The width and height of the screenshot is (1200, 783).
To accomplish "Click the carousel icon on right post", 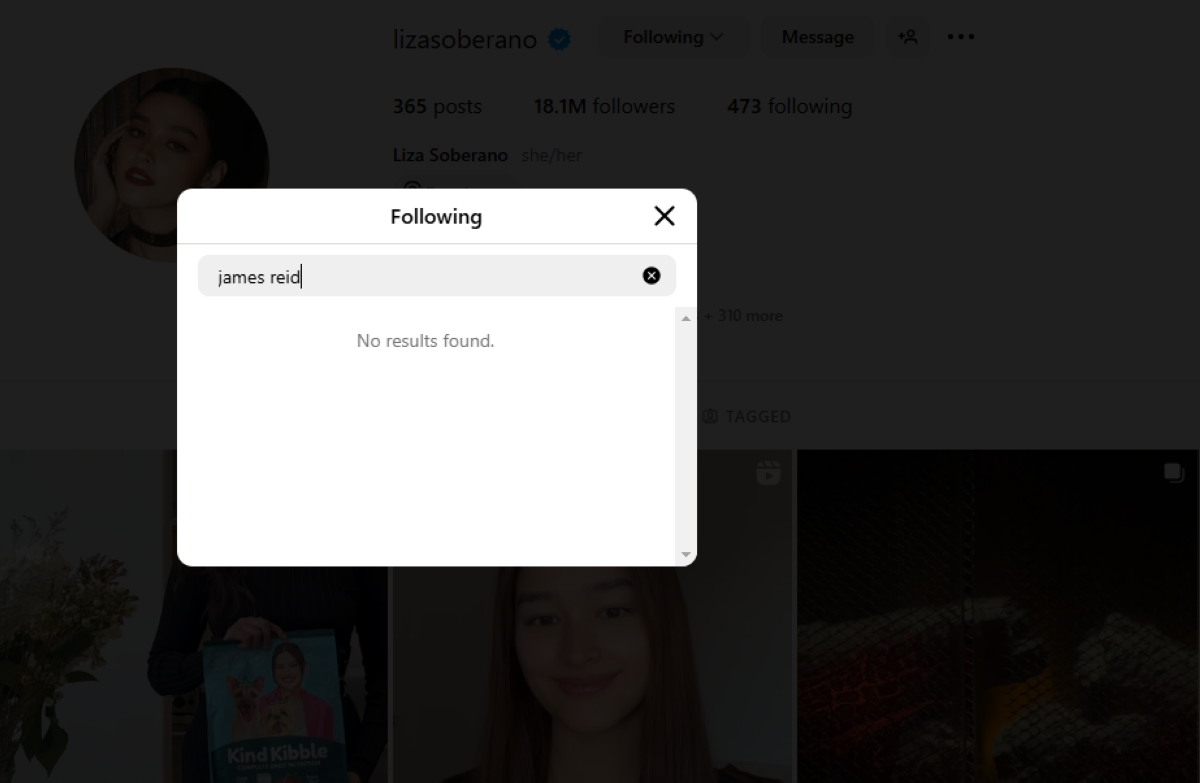I will point(1174,473).
